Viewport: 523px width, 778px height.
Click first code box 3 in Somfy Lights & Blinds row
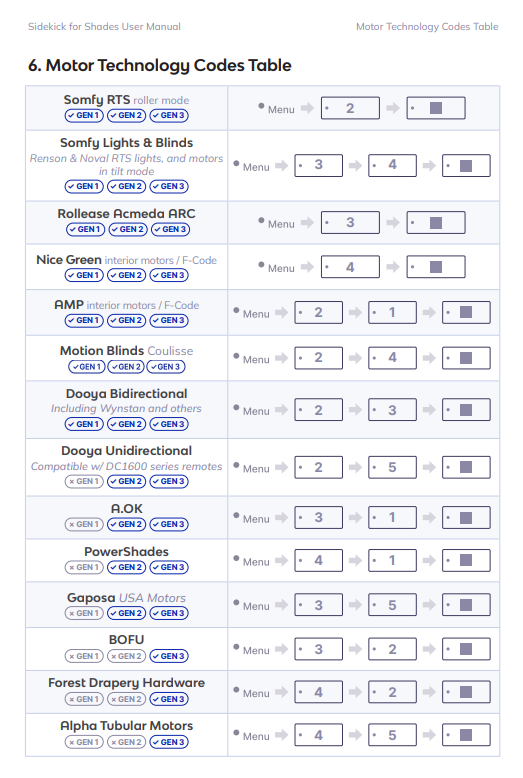coord(319,165)
